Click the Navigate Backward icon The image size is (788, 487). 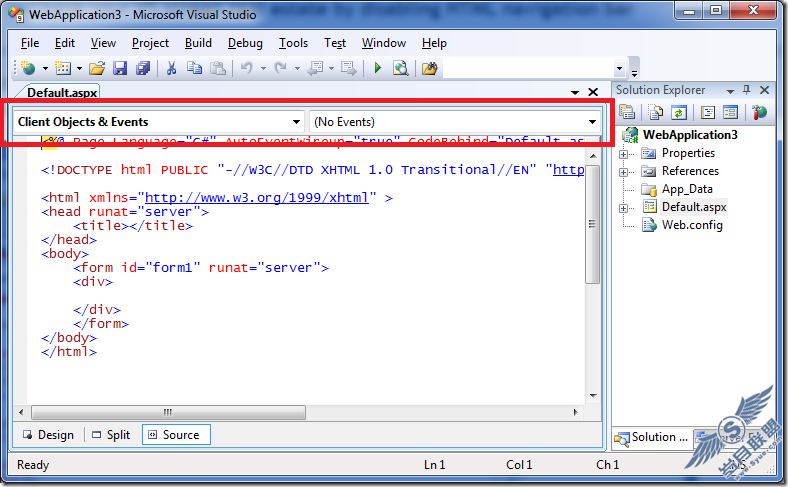[316, 68]
